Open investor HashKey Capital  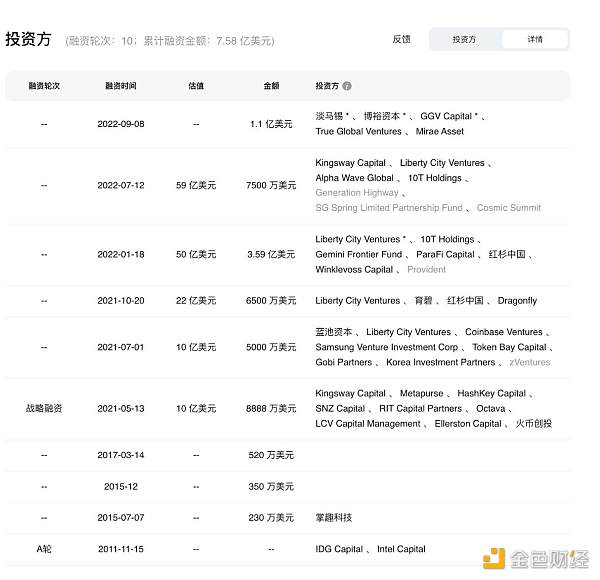tap(491, 393)
